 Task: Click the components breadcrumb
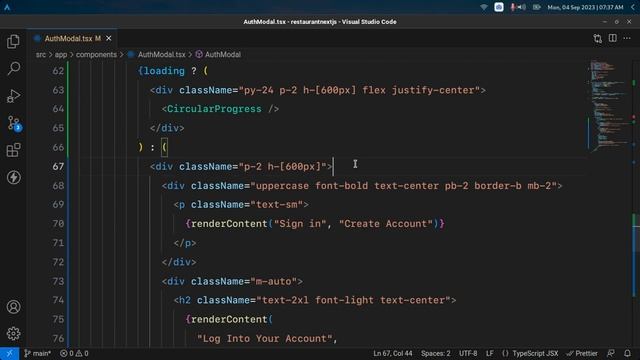pos(96,54)
